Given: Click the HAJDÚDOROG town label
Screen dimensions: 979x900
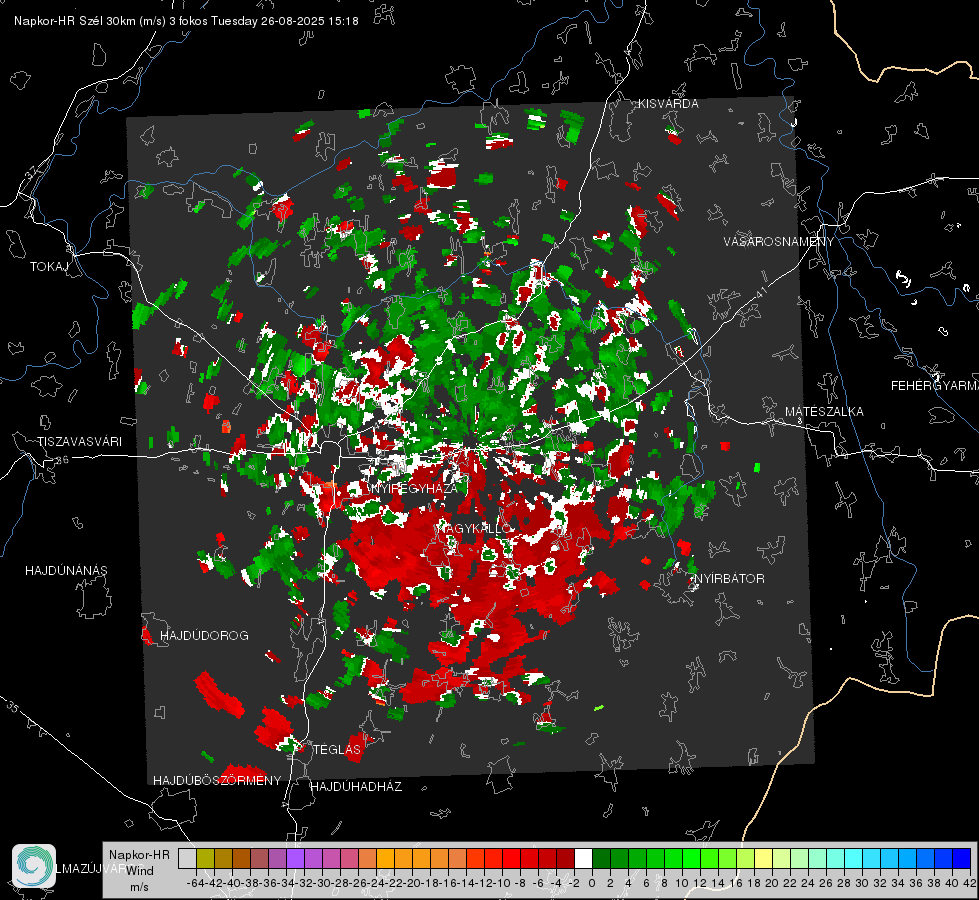Looking at the screenshot, I should pyautogui.click(x=204, y=636).
